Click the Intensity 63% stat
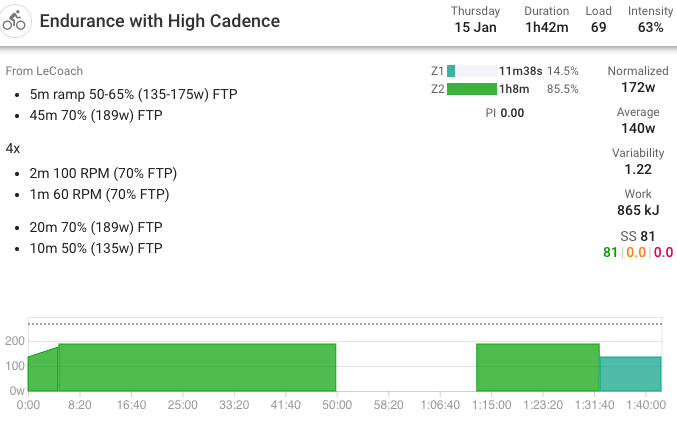 [x=650, y=27]
